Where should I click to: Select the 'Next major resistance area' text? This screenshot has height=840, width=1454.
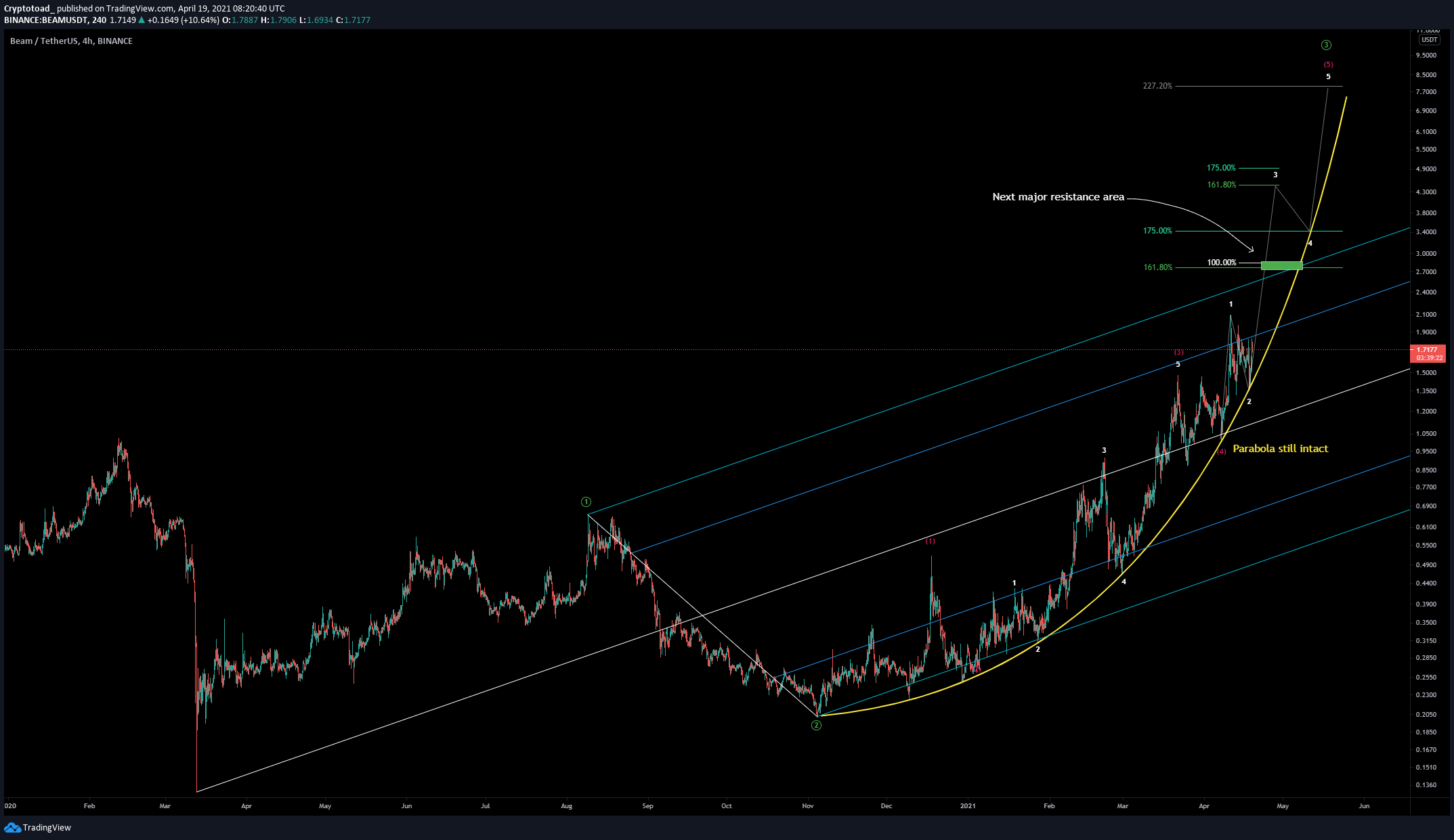[1058, 197]
